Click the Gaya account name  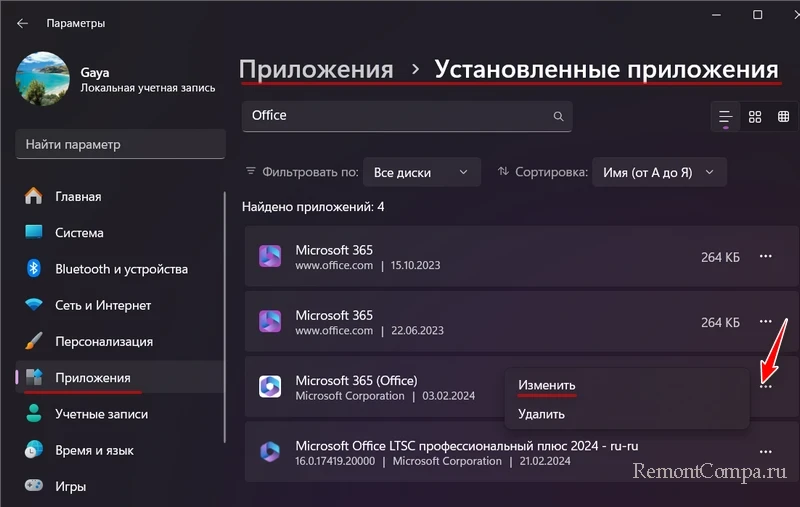95,72
